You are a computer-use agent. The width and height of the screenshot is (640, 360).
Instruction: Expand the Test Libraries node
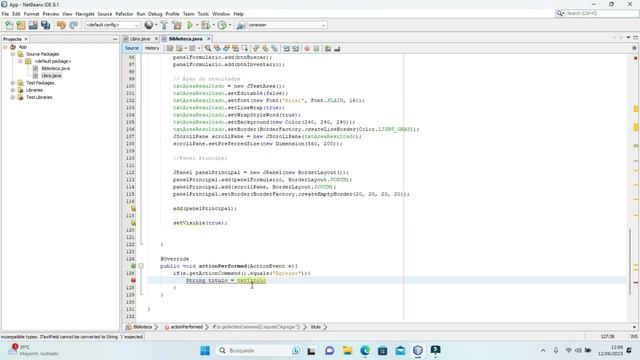click(13, 97)
